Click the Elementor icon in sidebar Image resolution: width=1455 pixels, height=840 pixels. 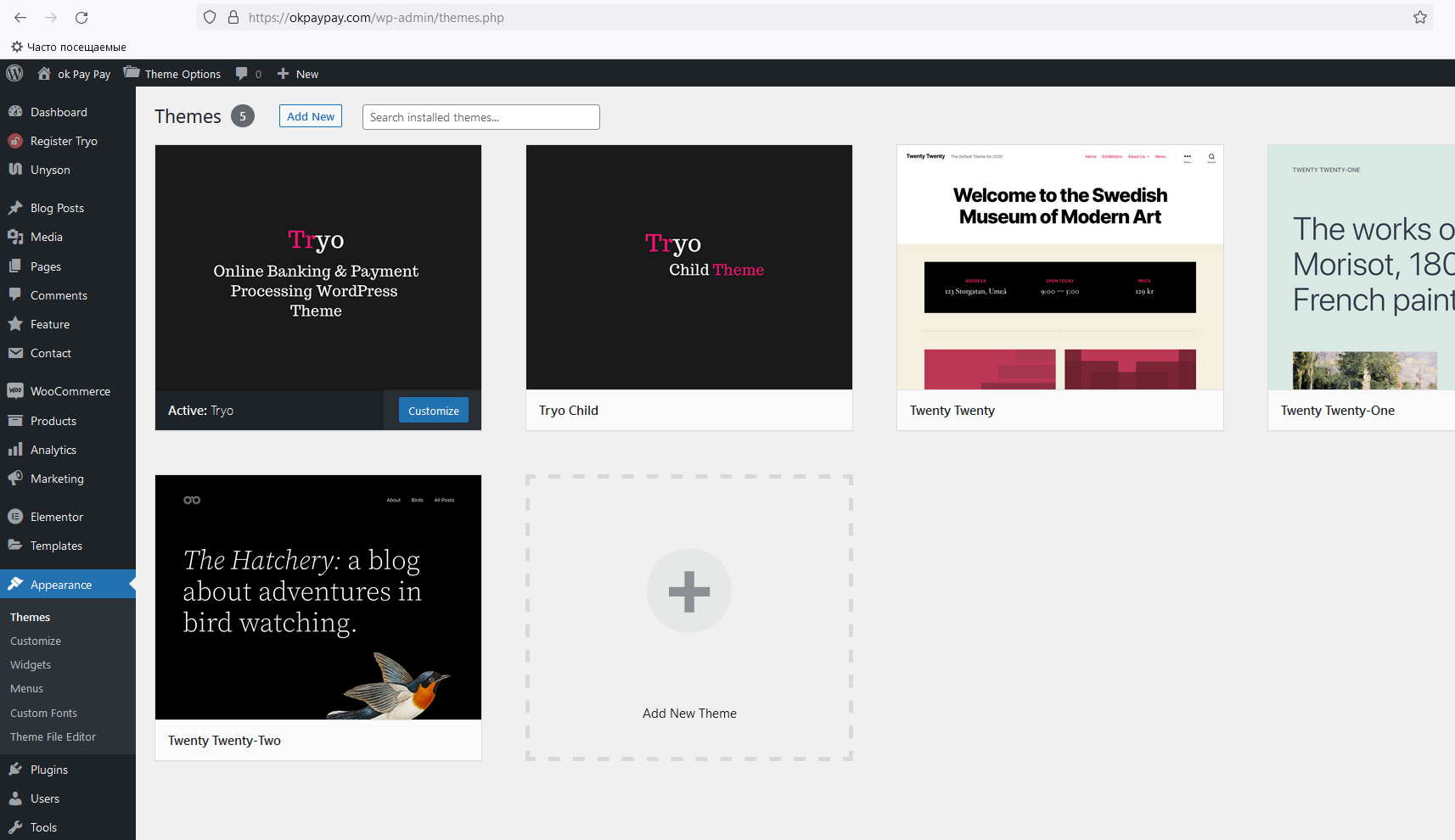15,516
